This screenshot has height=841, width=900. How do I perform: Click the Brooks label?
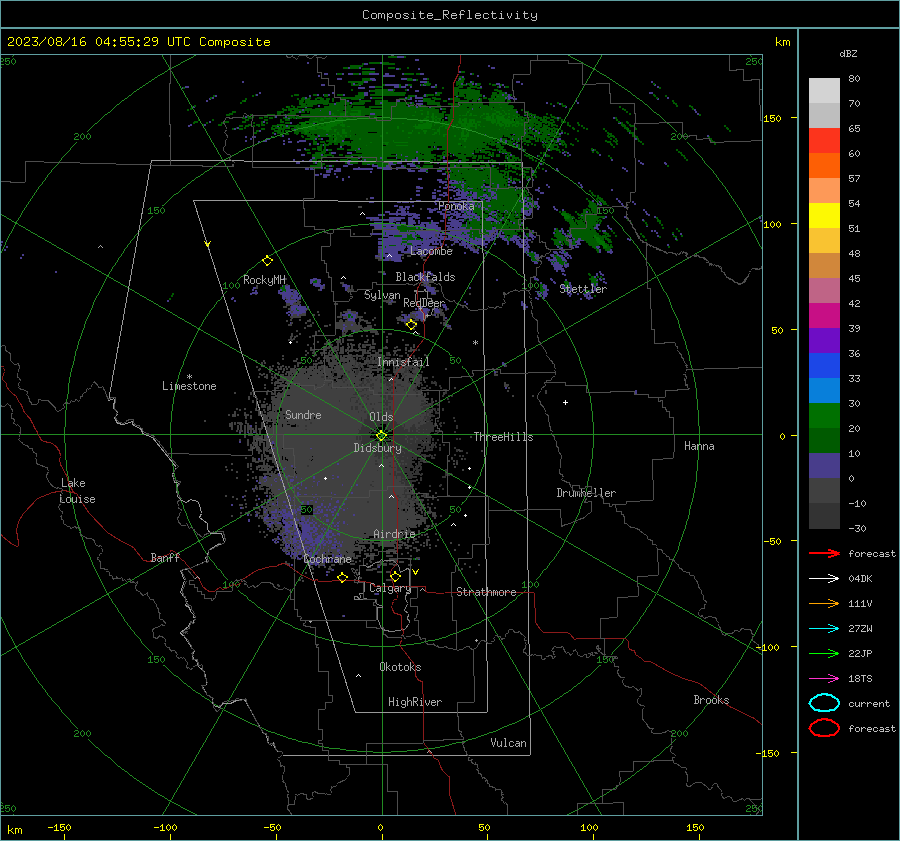point(711,700)
